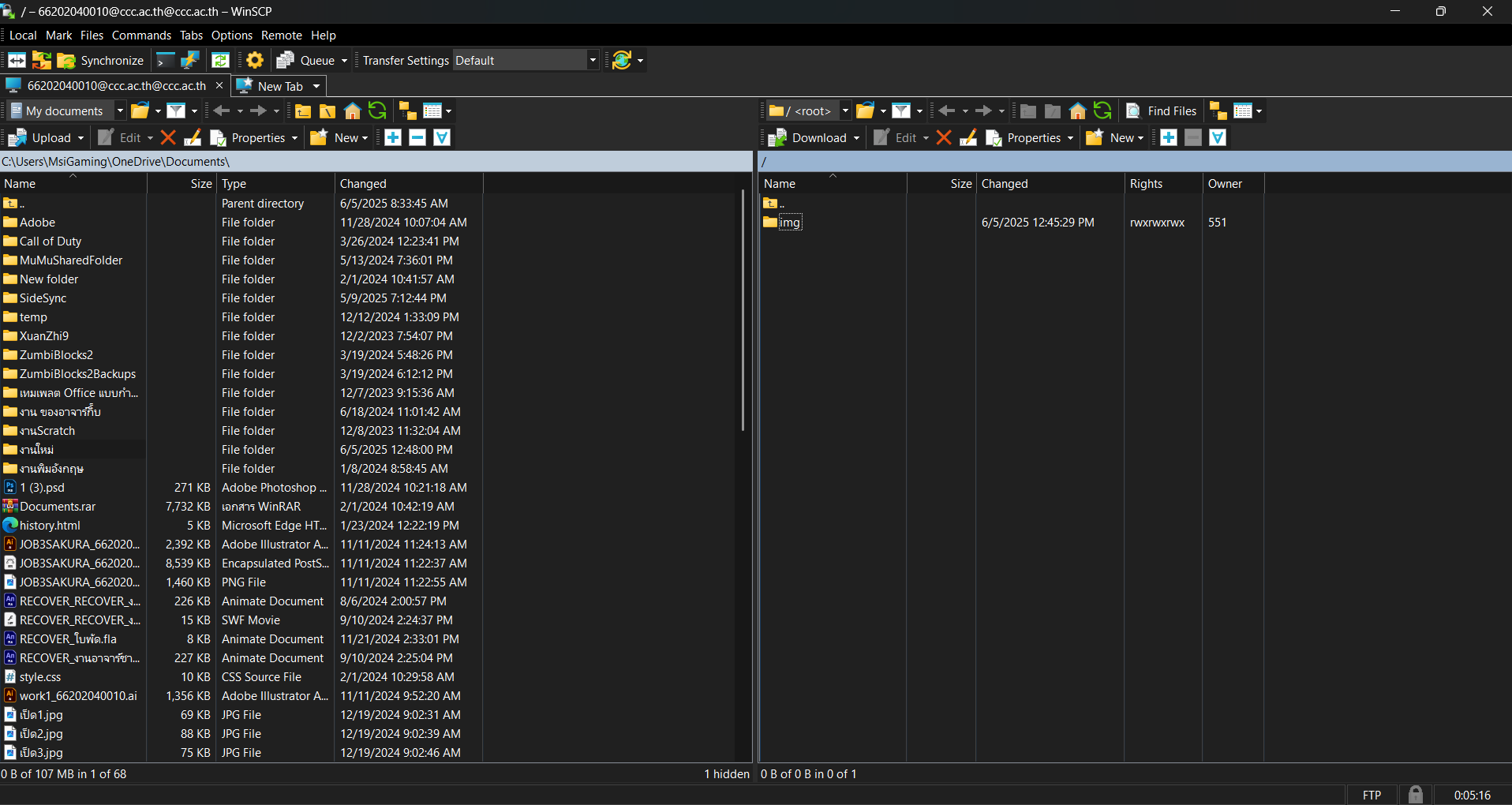This screenshot has height=805, width=1512.
Task: Rename local file pencil icon
Action: [x=193, y=137]
